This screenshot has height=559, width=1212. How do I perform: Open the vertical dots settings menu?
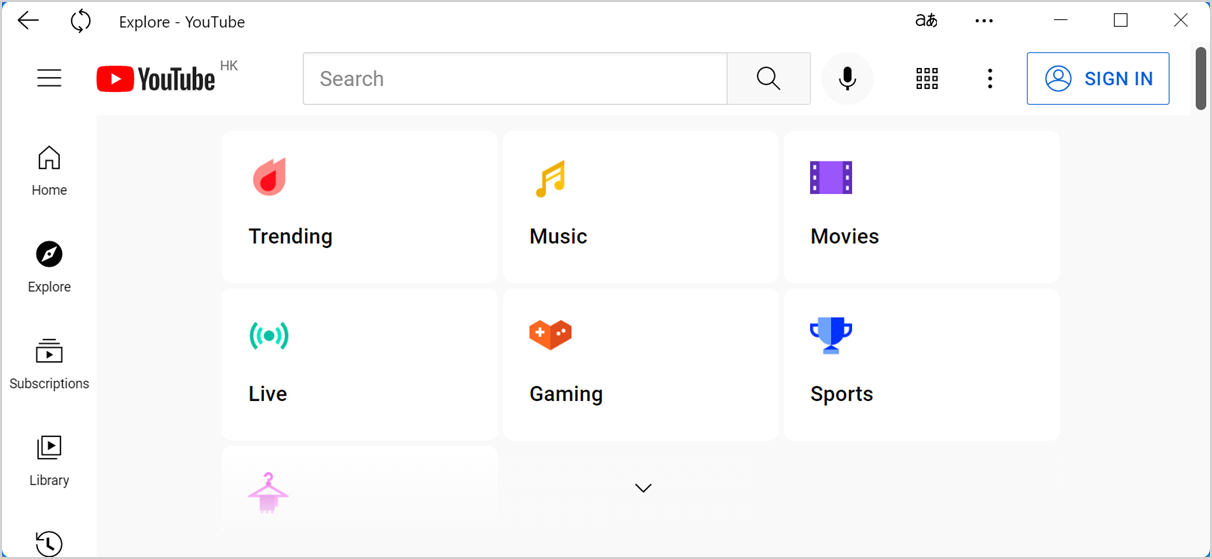pyautogui.click(x=989, y=79)
